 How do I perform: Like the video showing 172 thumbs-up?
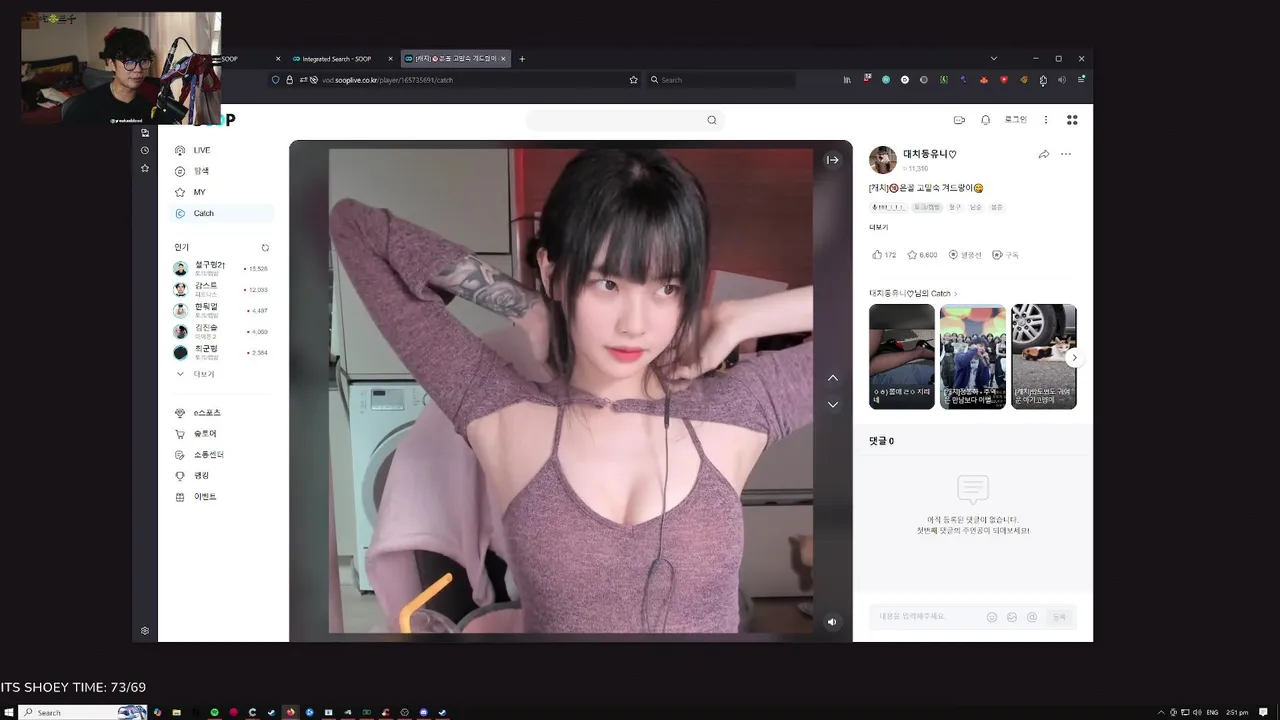(884, 255)
